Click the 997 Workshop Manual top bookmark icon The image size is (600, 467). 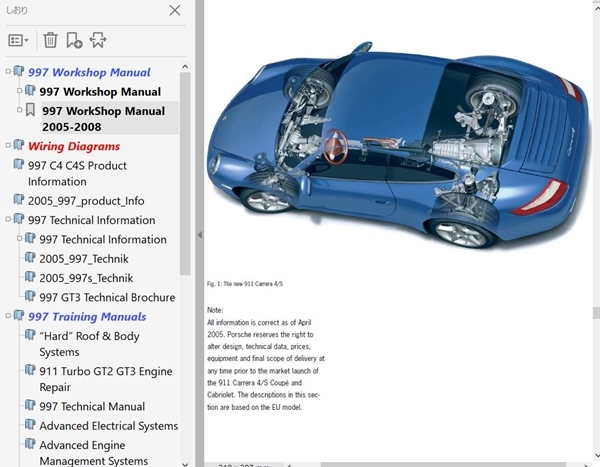click(19, 71)
